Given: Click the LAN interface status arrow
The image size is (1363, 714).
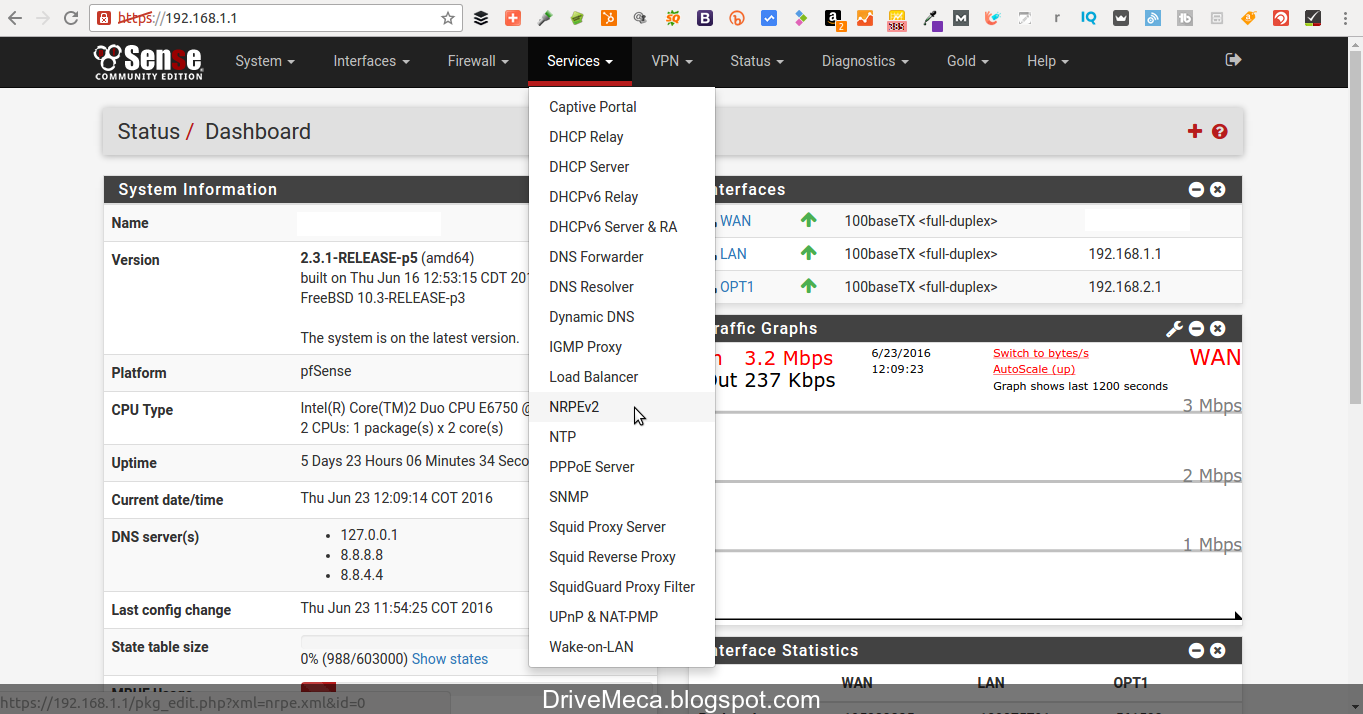Looking at the screenshot, I should (807, 253).
